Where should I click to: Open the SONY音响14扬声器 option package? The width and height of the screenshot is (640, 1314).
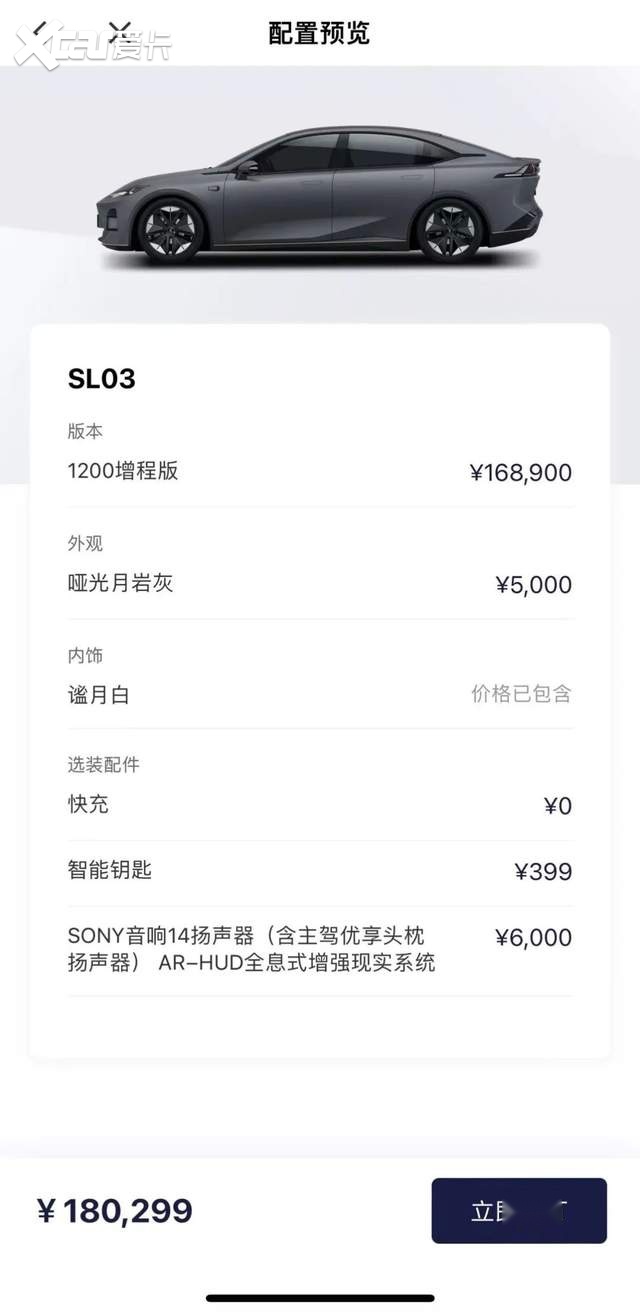[x=250, y=950]
